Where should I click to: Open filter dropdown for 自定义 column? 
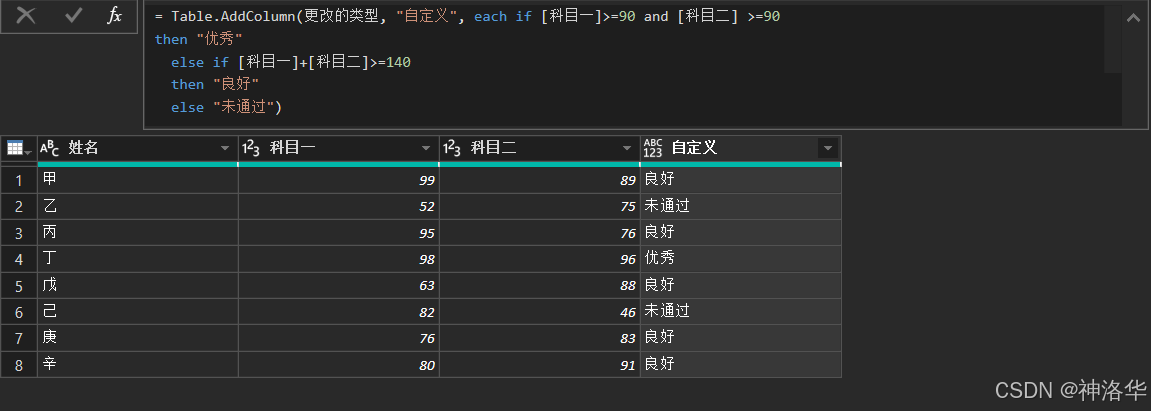[x=828, y=148]
